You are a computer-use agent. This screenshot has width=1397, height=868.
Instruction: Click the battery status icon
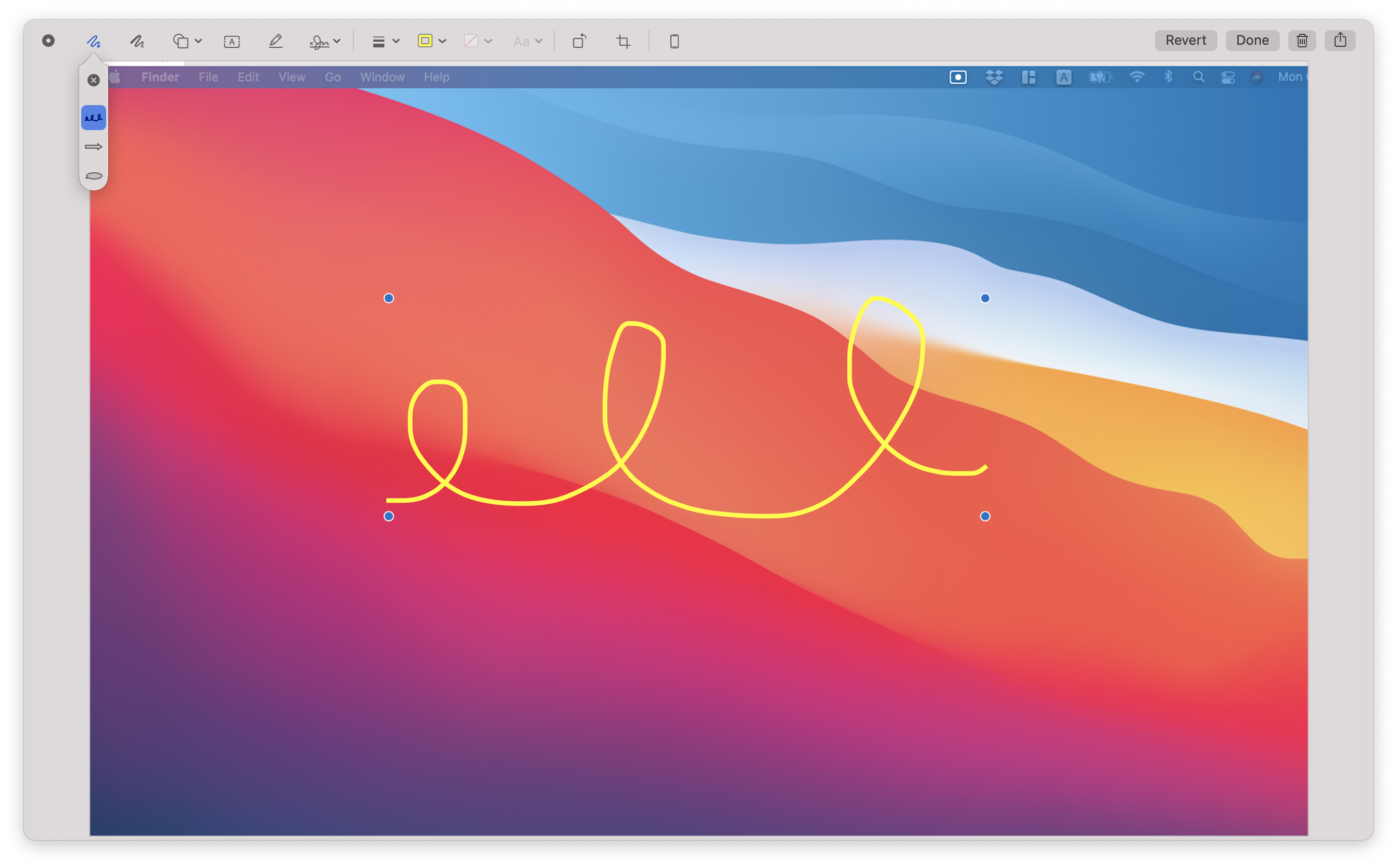pyautogui.click(x=1100, y=77)
